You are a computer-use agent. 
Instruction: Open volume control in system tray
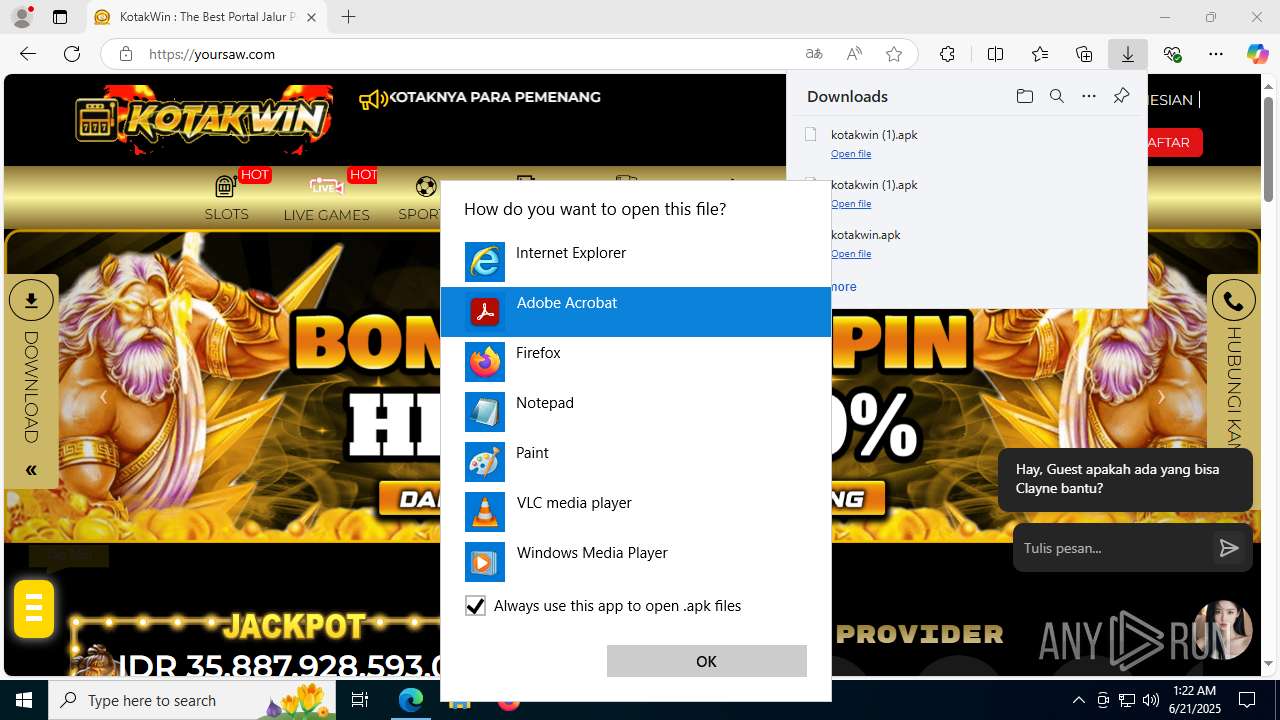(x=1151, y=700)
